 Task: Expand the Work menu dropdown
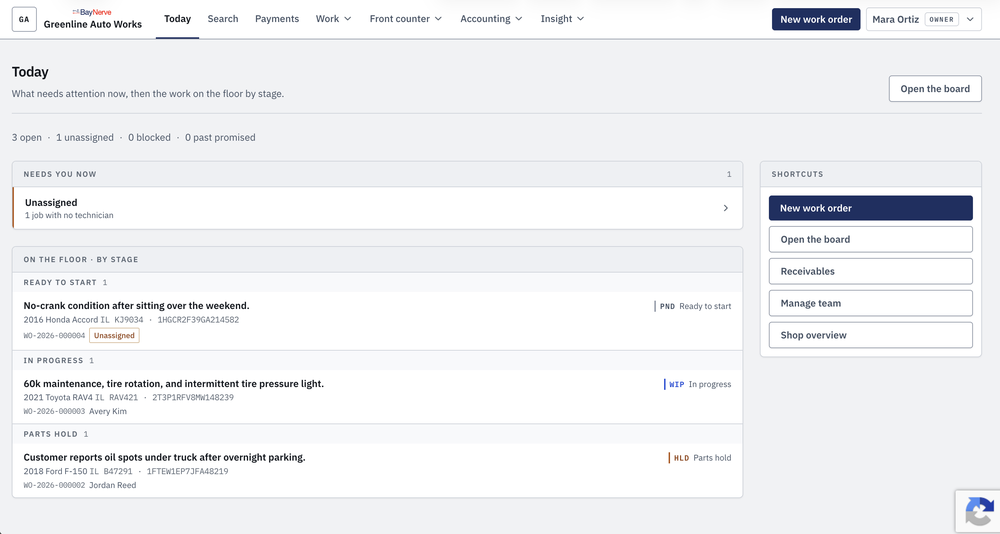click(x=334, y=19)
